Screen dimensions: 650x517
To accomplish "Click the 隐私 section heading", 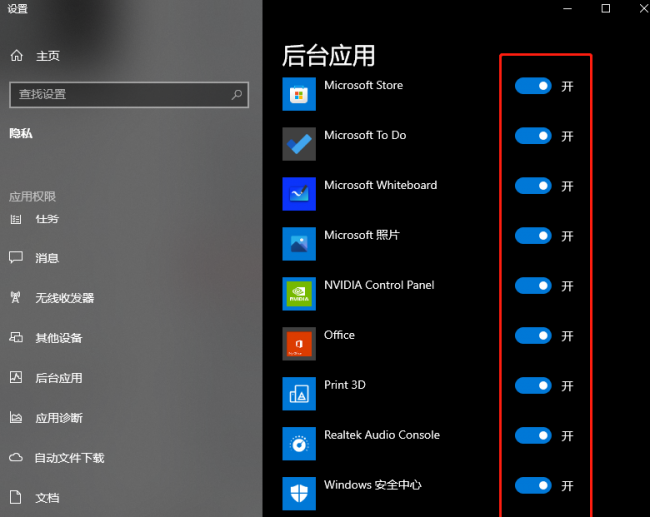I will (x=21, y=133).
